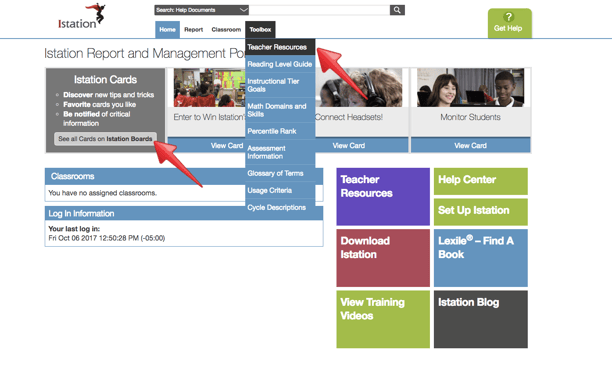Choose Math Domains and Skills item

click(280, 110)
